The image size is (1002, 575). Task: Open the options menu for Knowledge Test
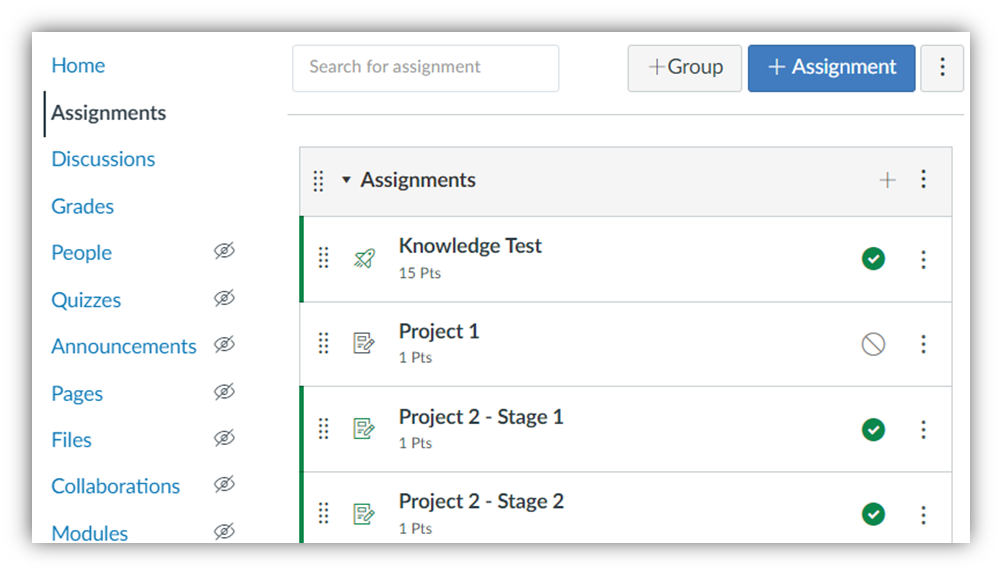(x=923, y=259)
